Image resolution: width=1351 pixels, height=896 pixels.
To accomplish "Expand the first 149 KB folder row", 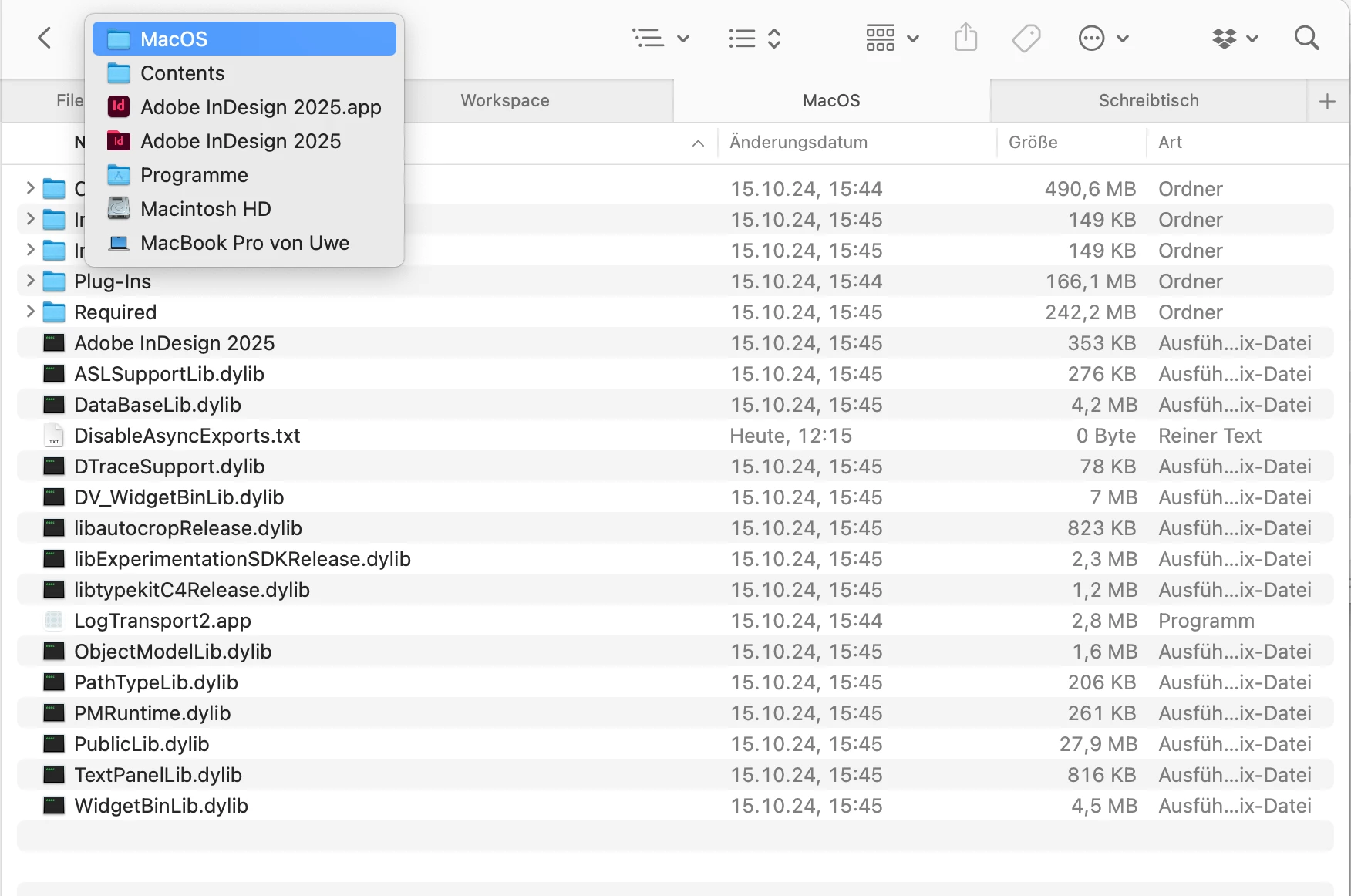I will (x=30, y=219).
